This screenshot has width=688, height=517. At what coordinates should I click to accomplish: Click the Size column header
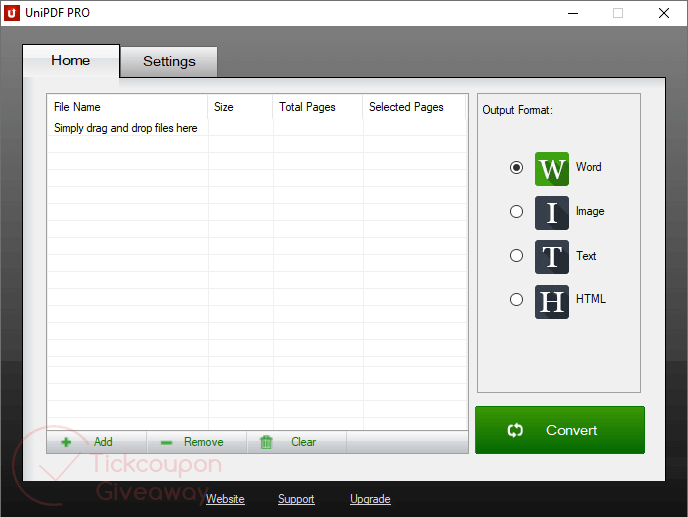pyautogui.click(x=240, y=107)
